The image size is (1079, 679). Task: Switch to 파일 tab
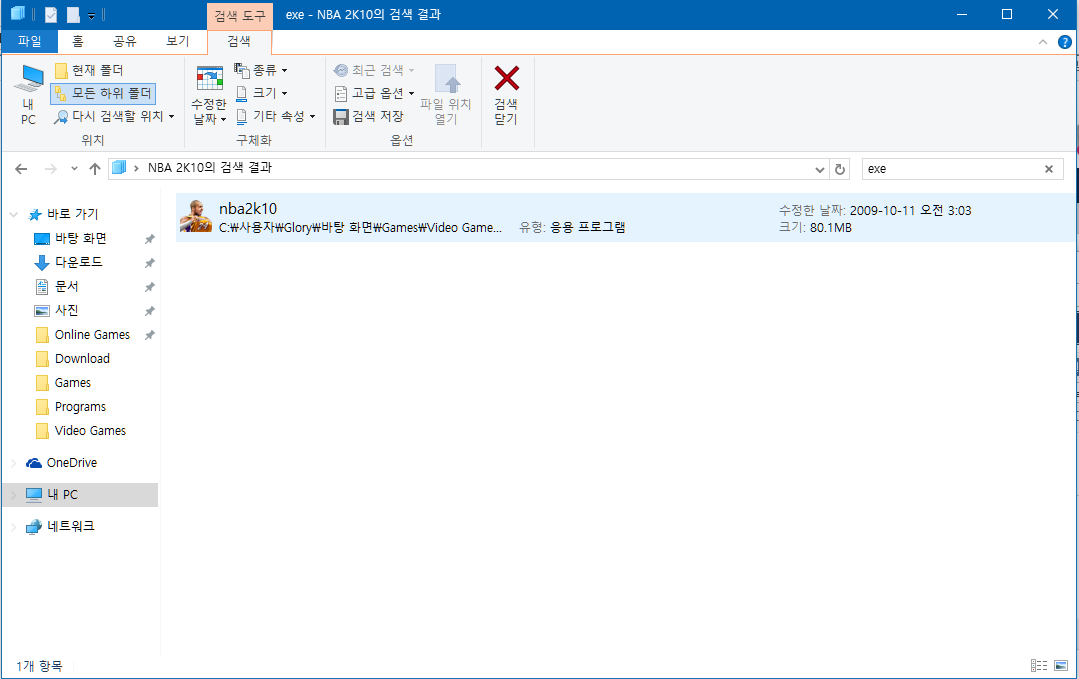pyautogui.click(x=30, y=41)
